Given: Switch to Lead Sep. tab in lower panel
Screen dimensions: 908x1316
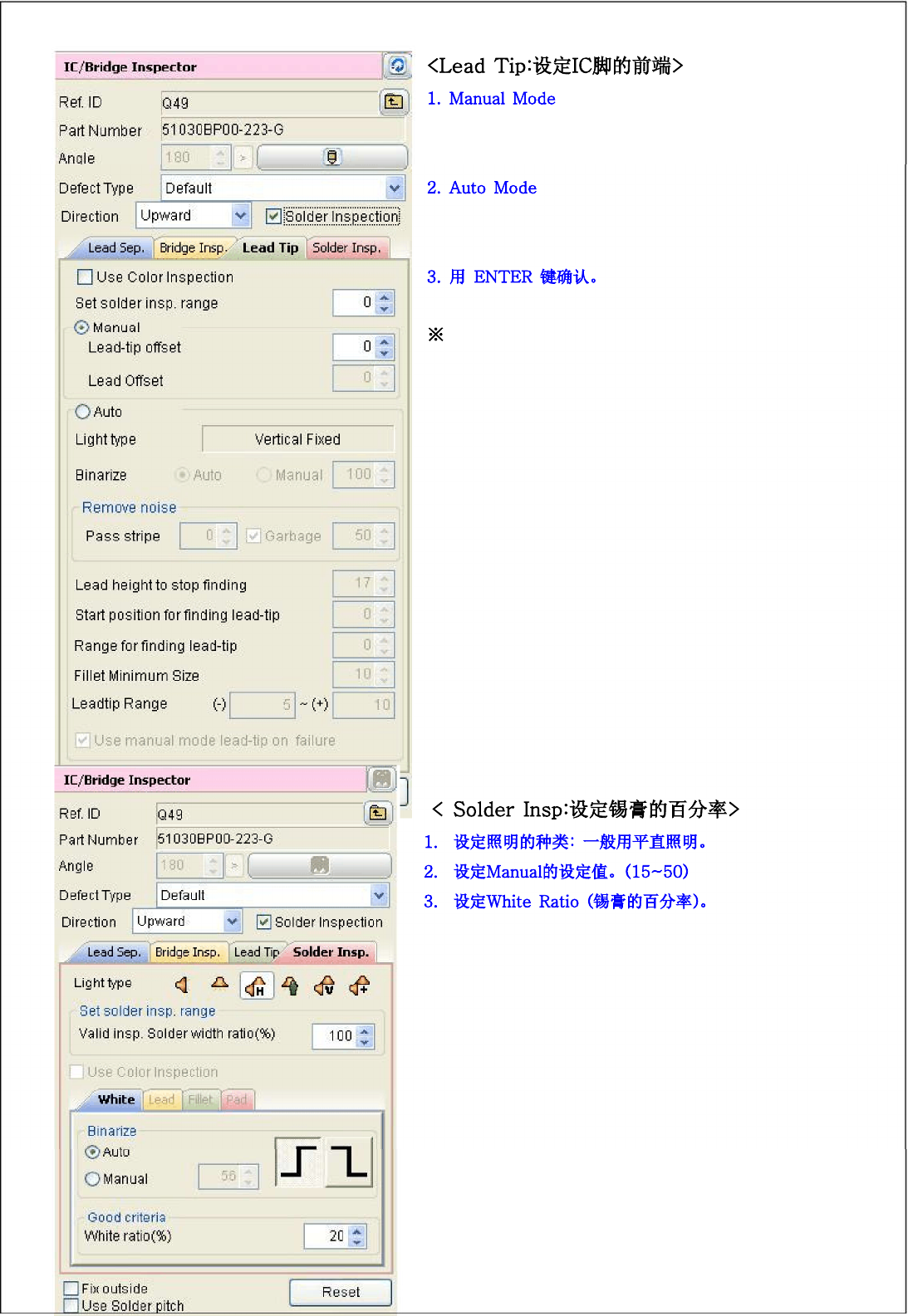Looking at the screenshot, I should click(114, 952).
